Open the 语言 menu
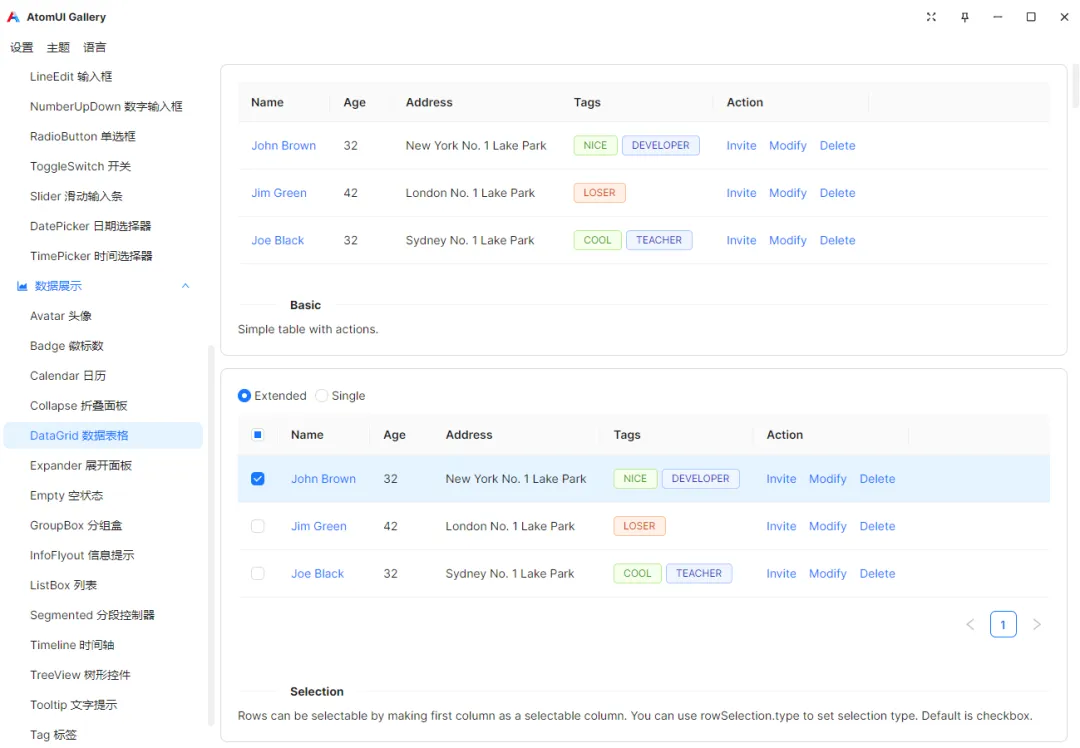The image size is (1080, 748). pos(95,47)
